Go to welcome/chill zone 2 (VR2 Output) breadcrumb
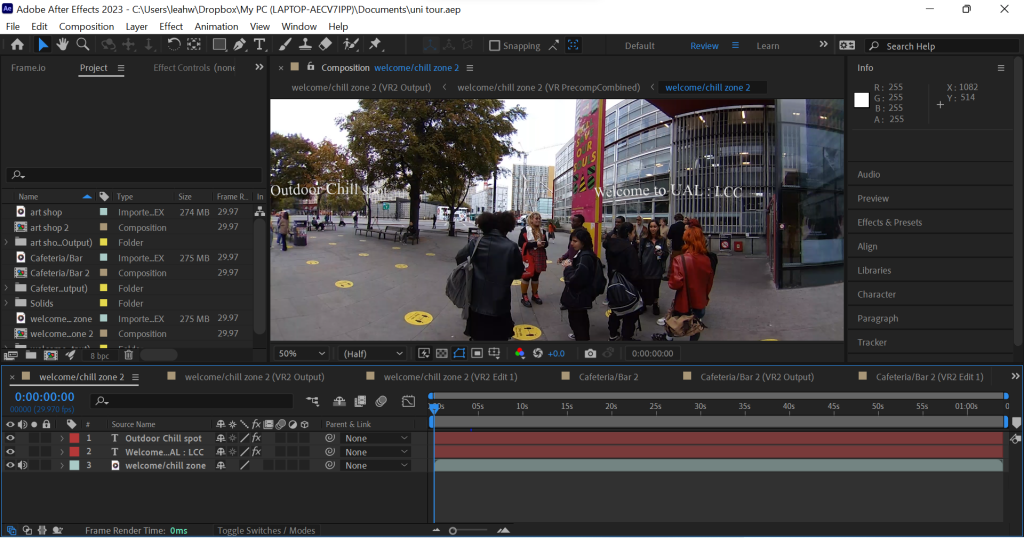The height and width of the screenshot is (538, 1024). (x=361, y=87)
